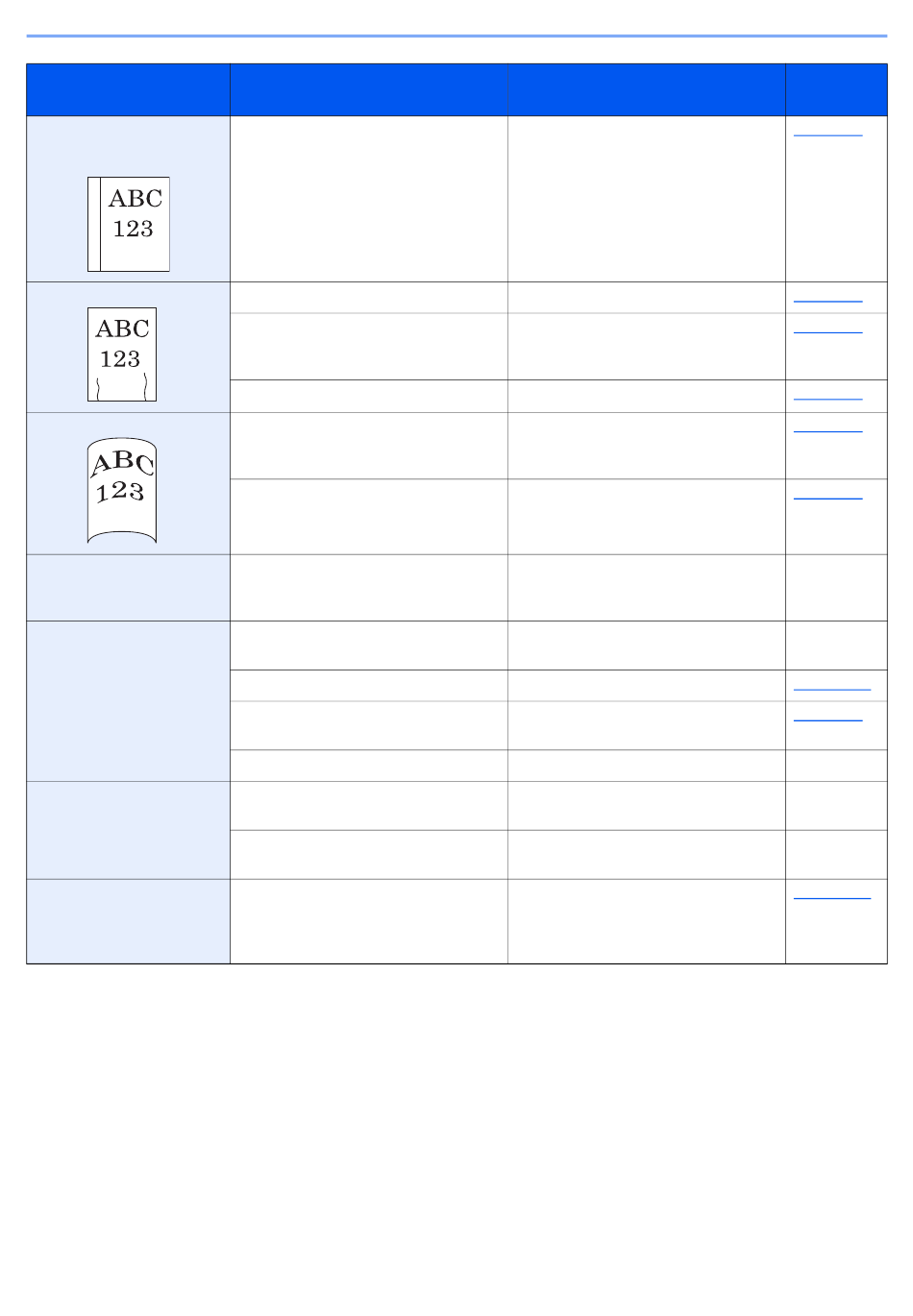
Task: Click the curled ABC 123 page illustration
Action: click(122, 491)
